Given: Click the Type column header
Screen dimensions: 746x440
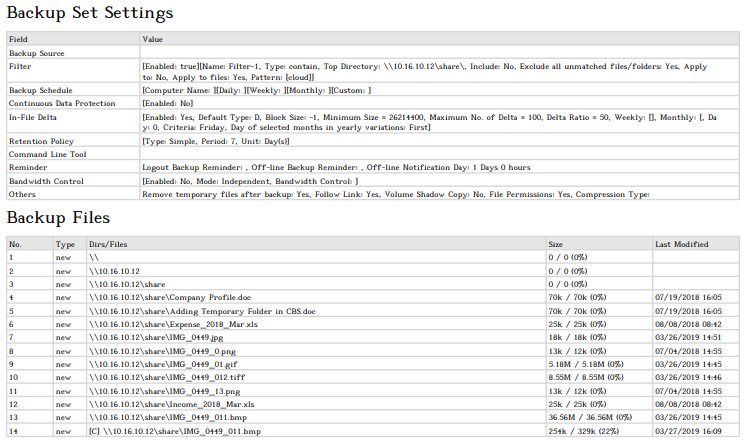Looking at the screenshot, I should point(65,244).
